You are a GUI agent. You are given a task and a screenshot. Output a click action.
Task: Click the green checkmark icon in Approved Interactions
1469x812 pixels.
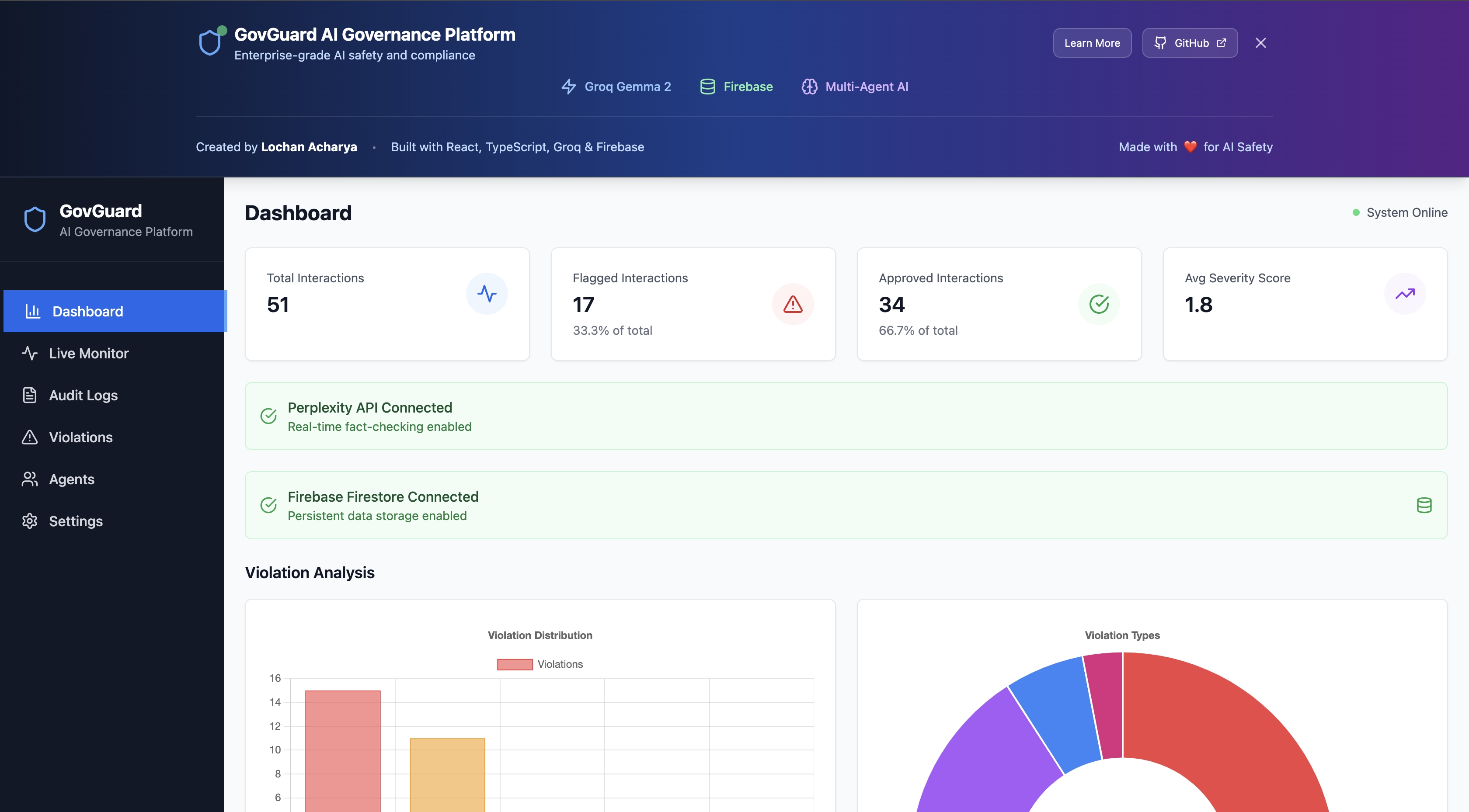[x=1098, y=304]
